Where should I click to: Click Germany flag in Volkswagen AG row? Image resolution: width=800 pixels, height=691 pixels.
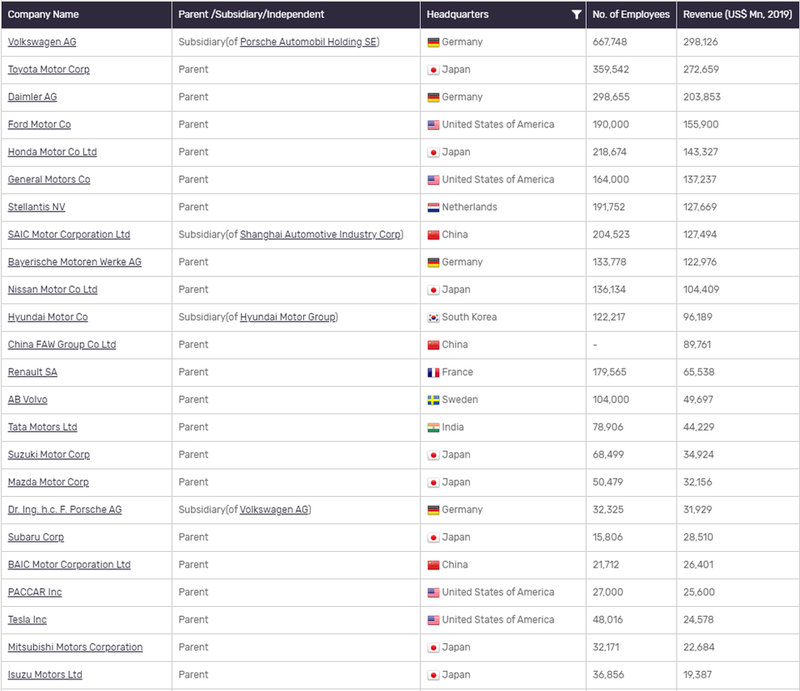pyautogui.click(x=433, y=42)
